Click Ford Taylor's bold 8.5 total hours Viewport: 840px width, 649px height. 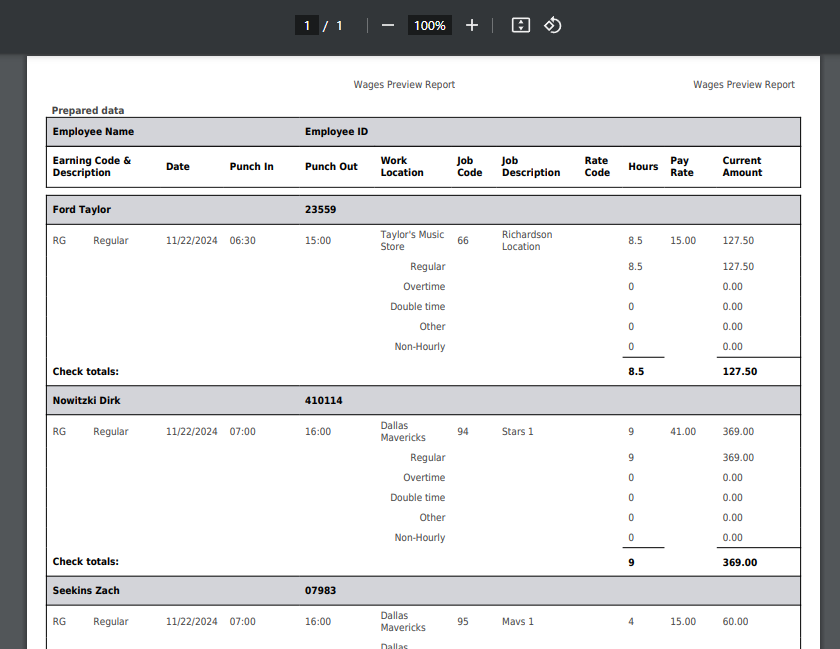pos(636,371)
